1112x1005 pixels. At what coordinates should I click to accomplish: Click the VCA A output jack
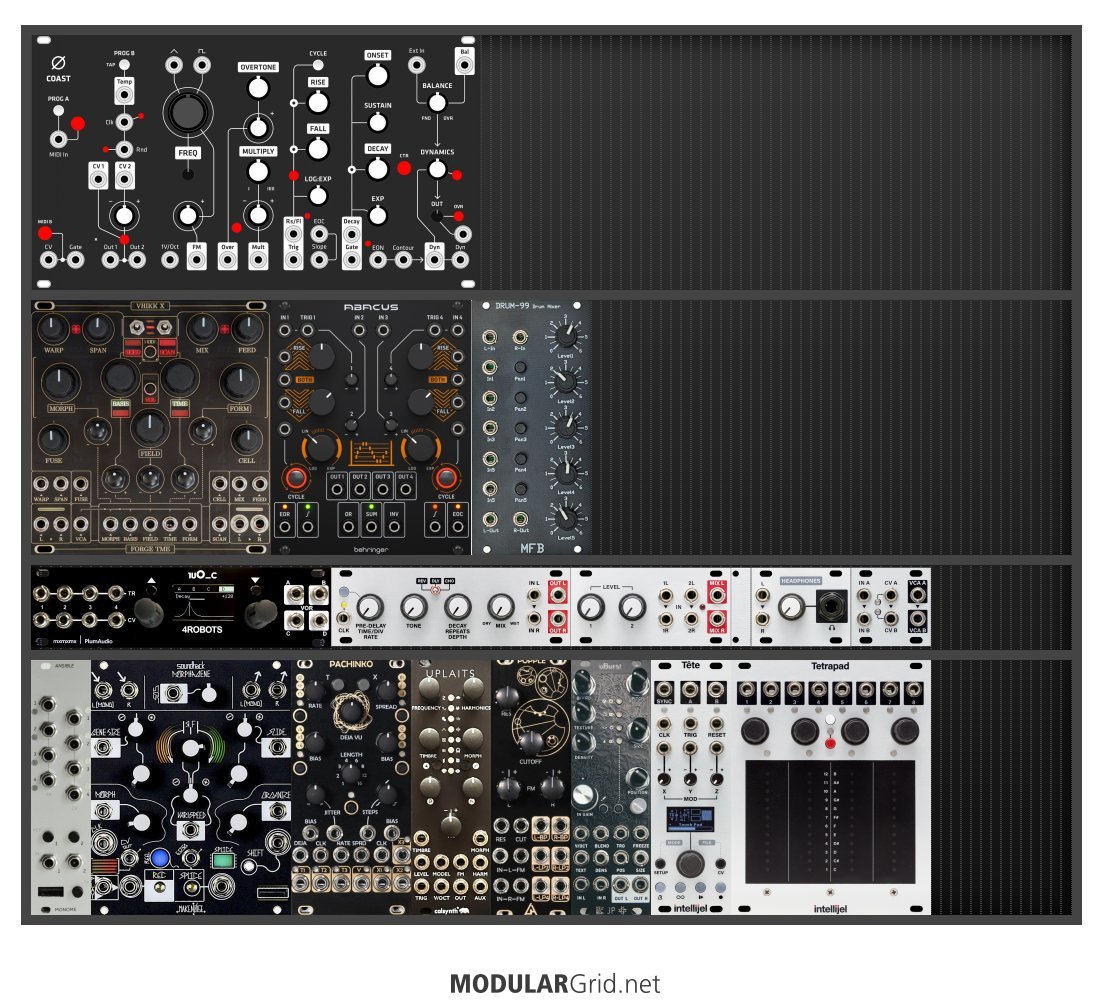pyautogui.click(x=917, y=595)
